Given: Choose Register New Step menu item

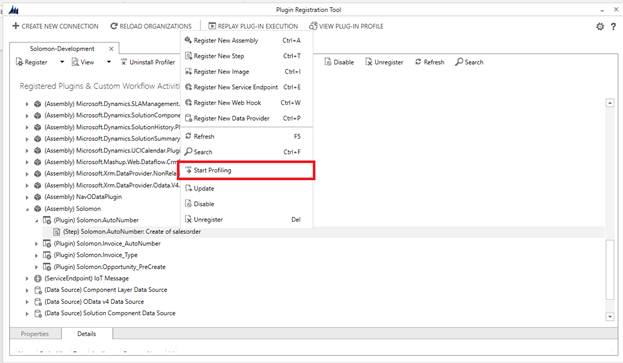Looking at the screenshot, I should [x=246, y=56].
